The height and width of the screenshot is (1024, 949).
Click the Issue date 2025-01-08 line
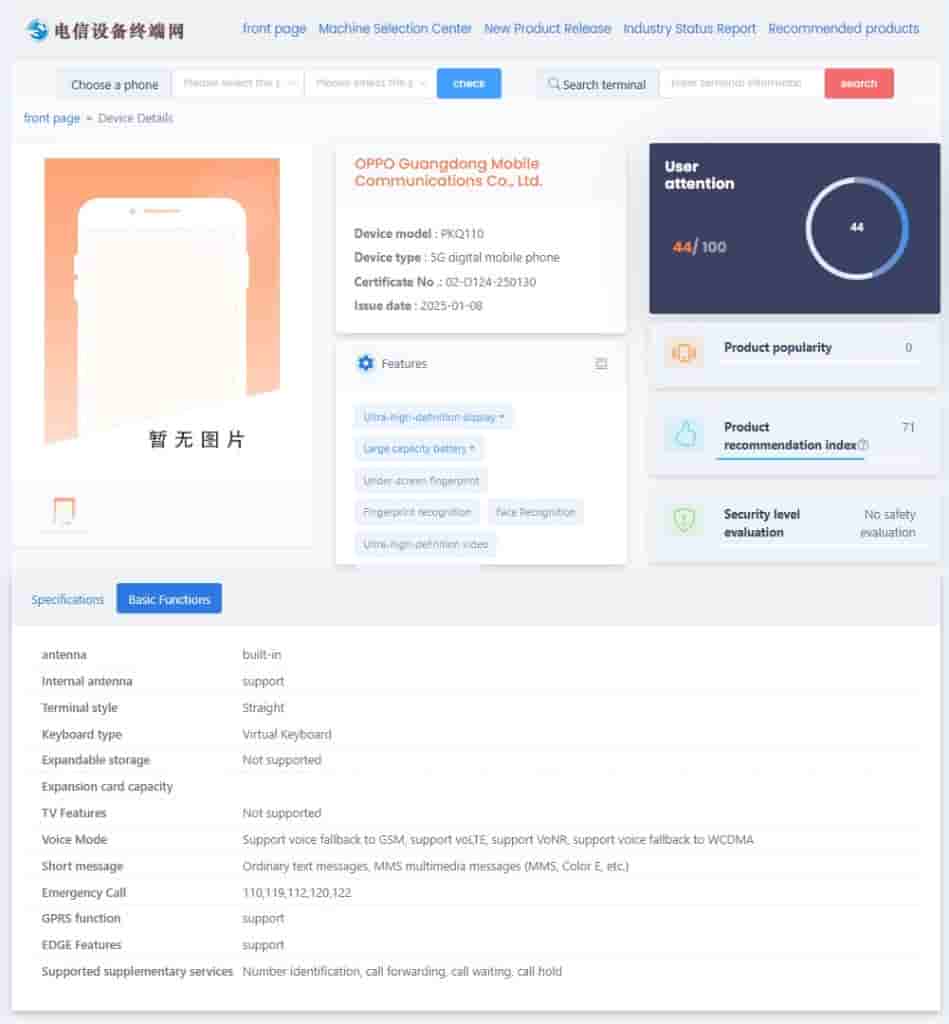click(x=418, y=306)
